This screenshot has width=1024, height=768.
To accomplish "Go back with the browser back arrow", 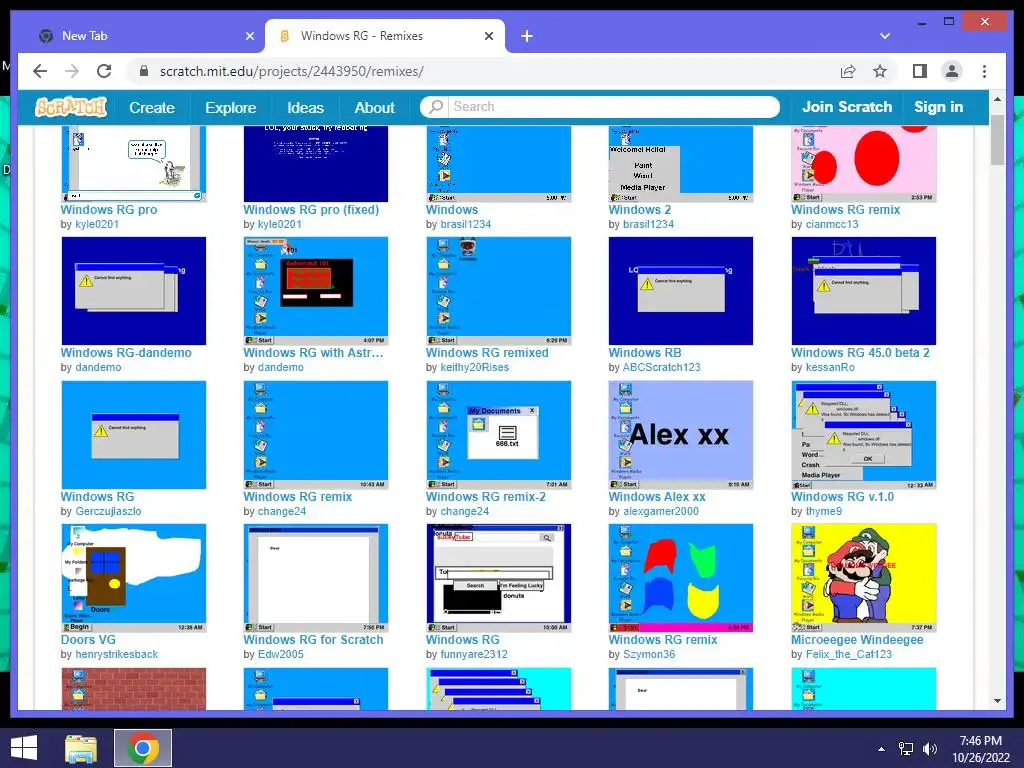I will (x=40, y=71).
